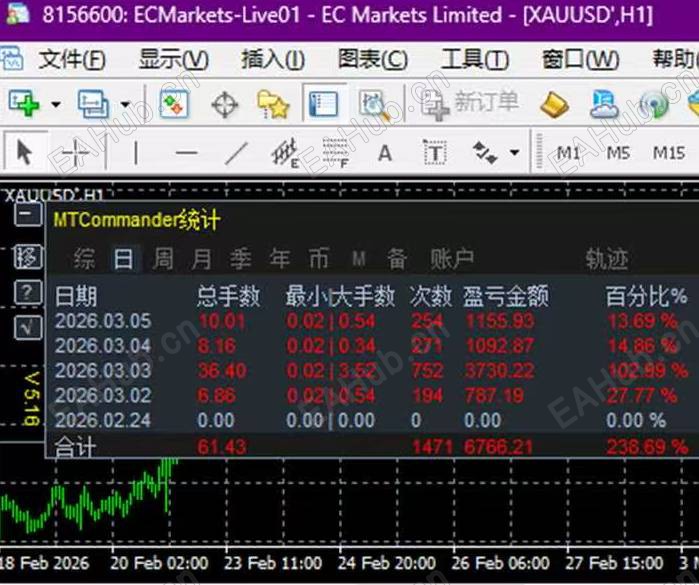The height and width of the screenshot is (585, 699).
Task: Select the 季 quarterly tab
Action: (241, 259)
